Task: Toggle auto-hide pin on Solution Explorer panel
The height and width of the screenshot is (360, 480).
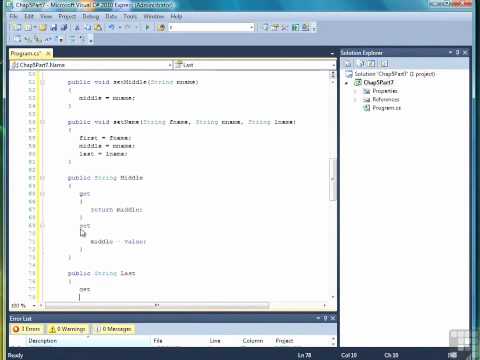Action: (458, 52)
